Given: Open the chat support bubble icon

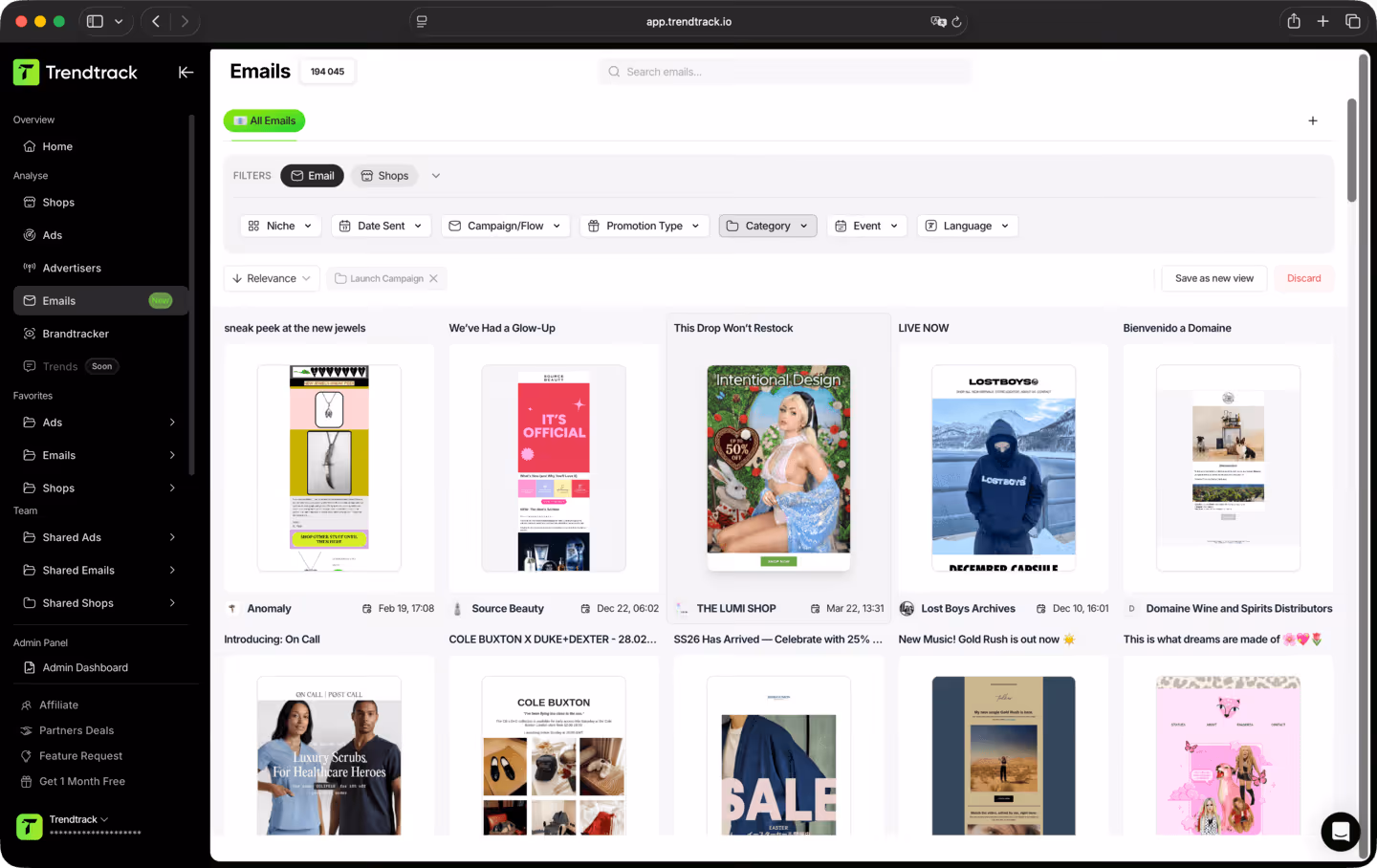Looking at the screenshot, I should (1341, 831).
